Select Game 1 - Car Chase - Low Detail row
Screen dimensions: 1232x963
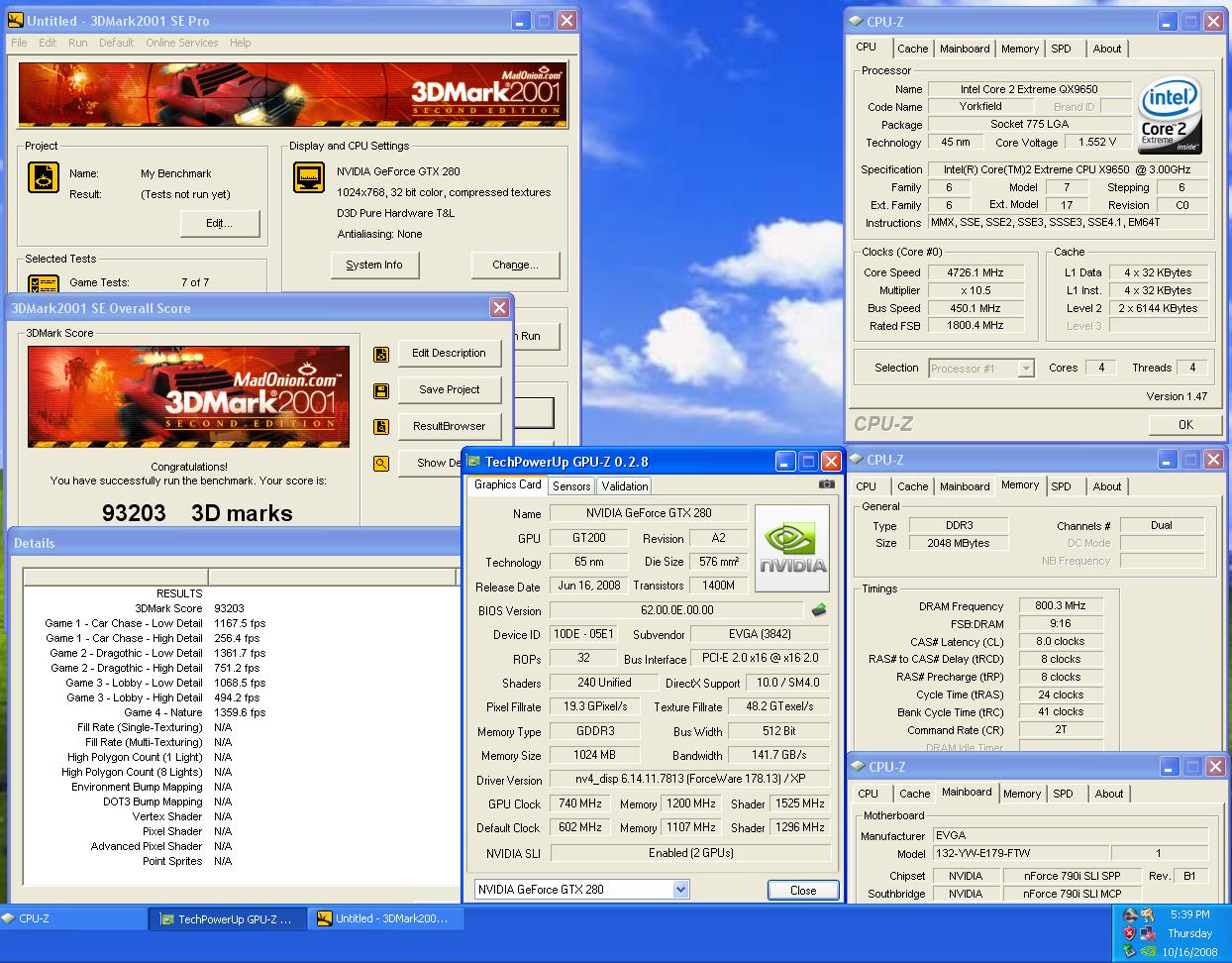point(155,623)
